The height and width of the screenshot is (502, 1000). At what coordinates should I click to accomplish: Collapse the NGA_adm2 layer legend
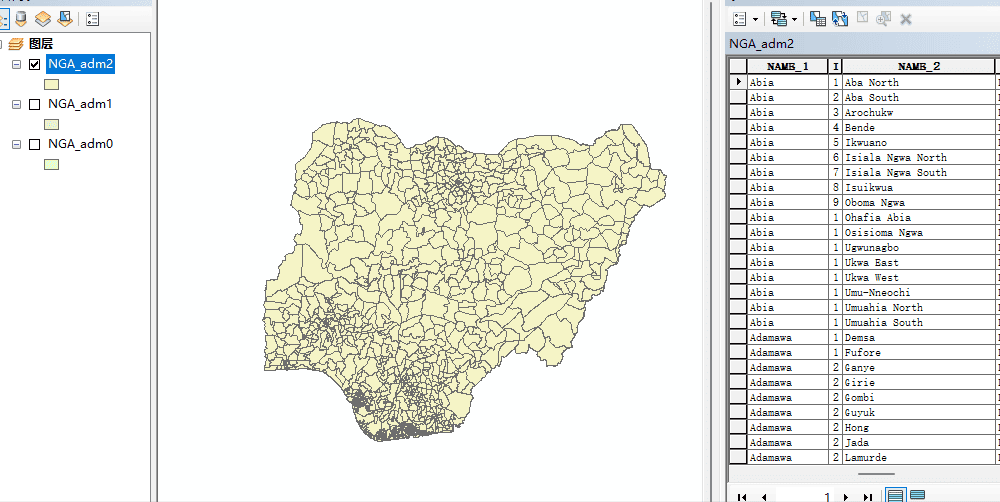(16, 64)
